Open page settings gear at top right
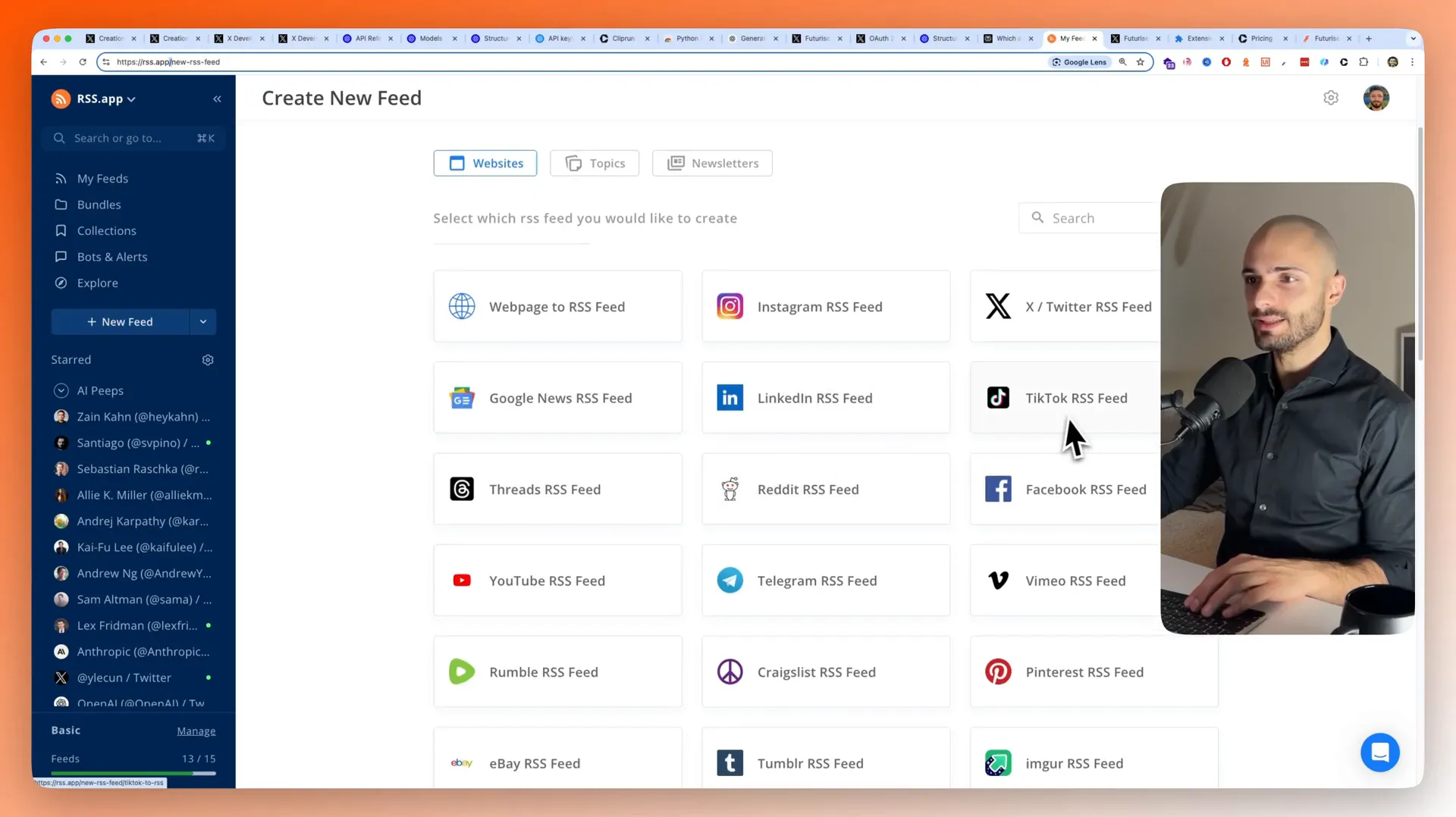The height and width of the screenshot is (817, 1456). 1331,98
